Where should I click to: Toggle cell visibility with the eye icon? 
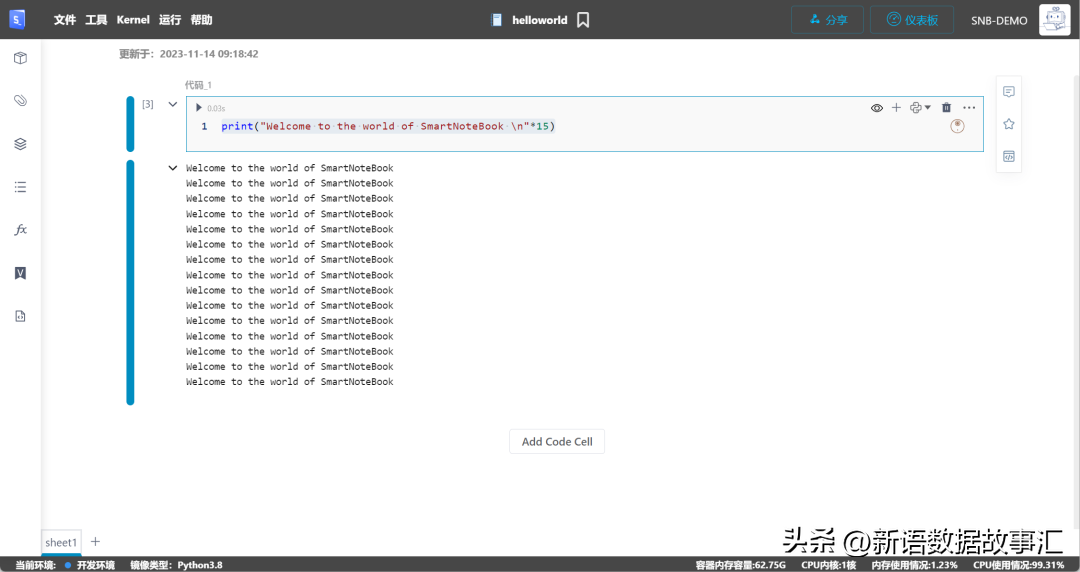click(877, 108)
